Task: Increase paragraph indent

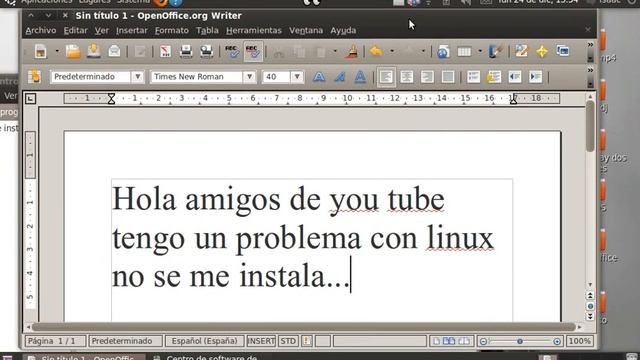Action: click(x=535, y=77)
